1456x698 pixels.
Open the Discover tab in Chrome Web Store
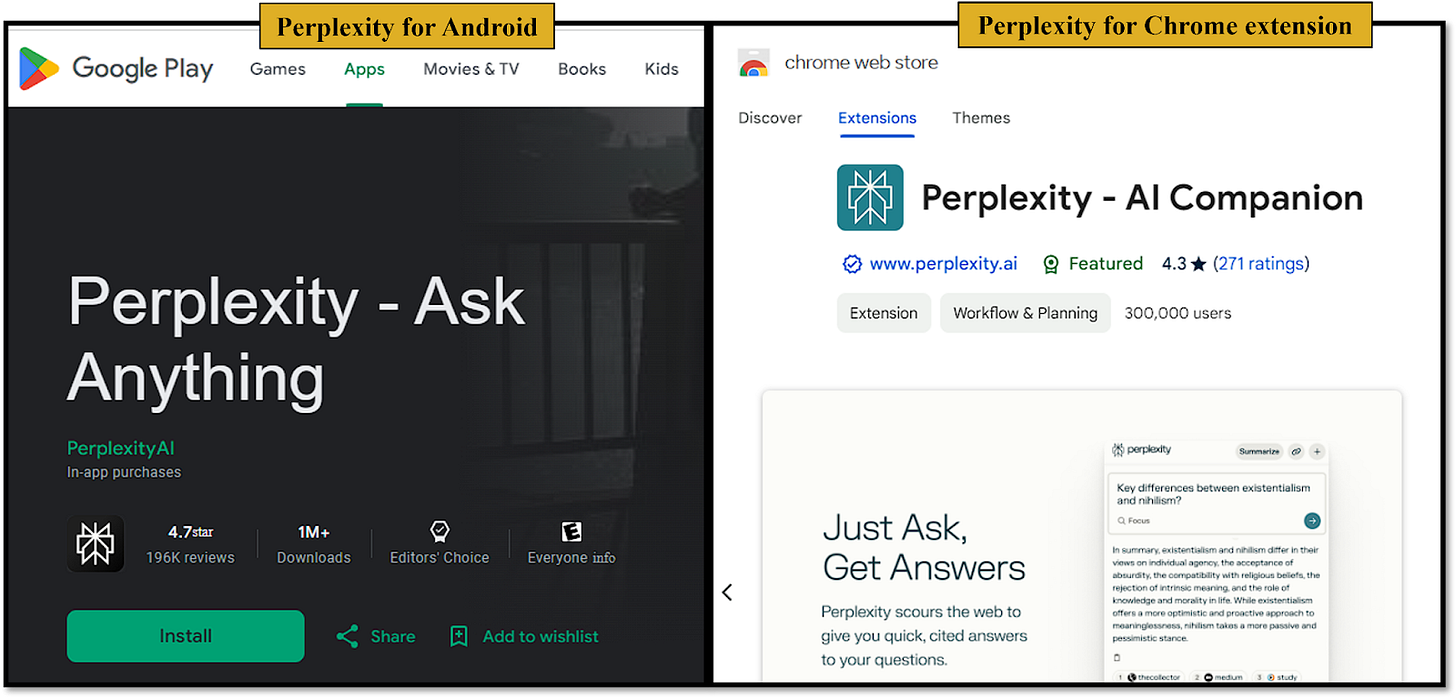pos(770,118)
